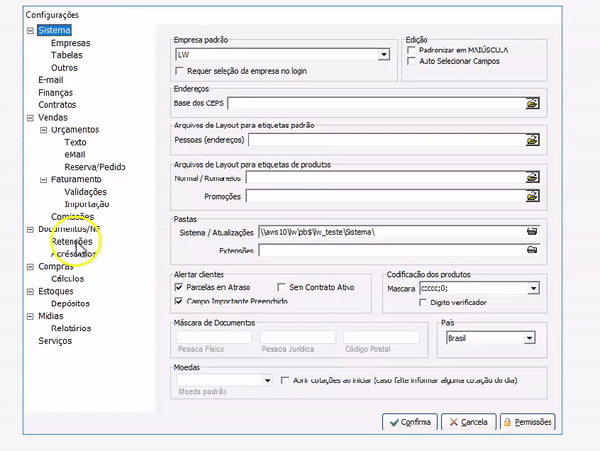Click drive icon beside Extensões field

532,250
